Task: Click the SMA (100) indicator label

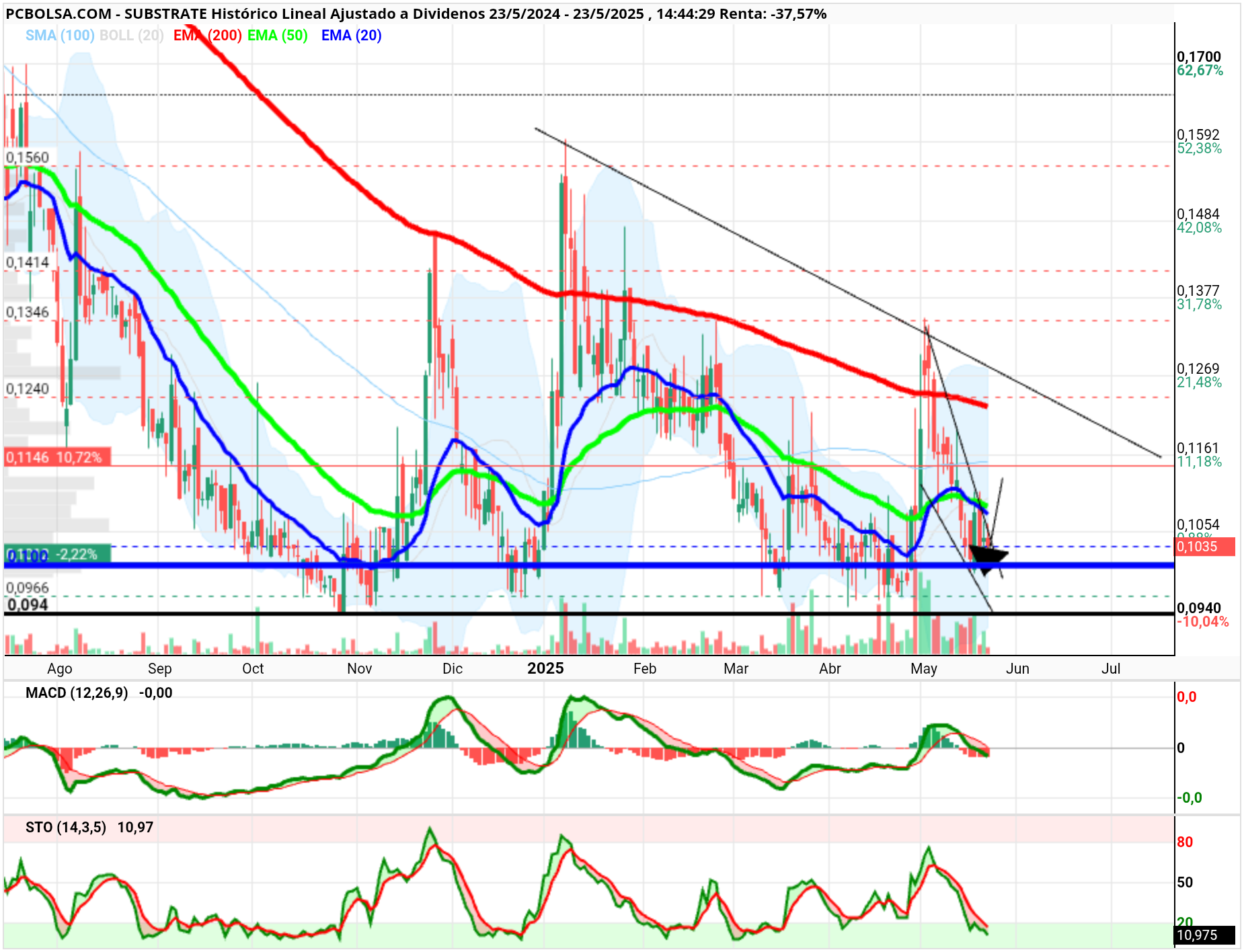Action: point(60,36)
